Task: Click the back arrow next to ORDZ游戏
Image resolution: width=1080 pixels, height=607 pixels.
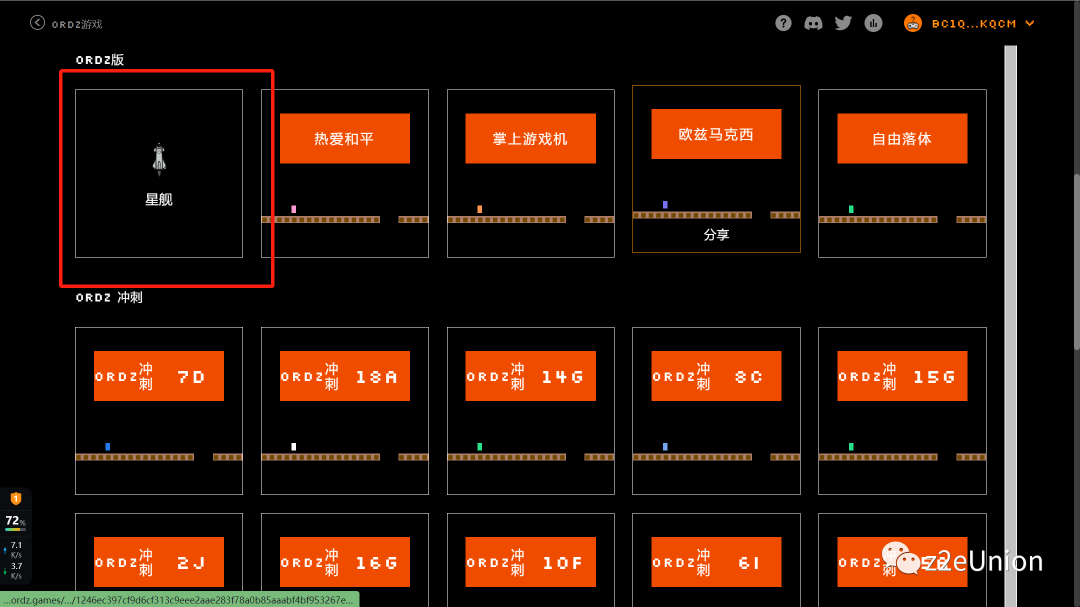Action: (36, 22)
